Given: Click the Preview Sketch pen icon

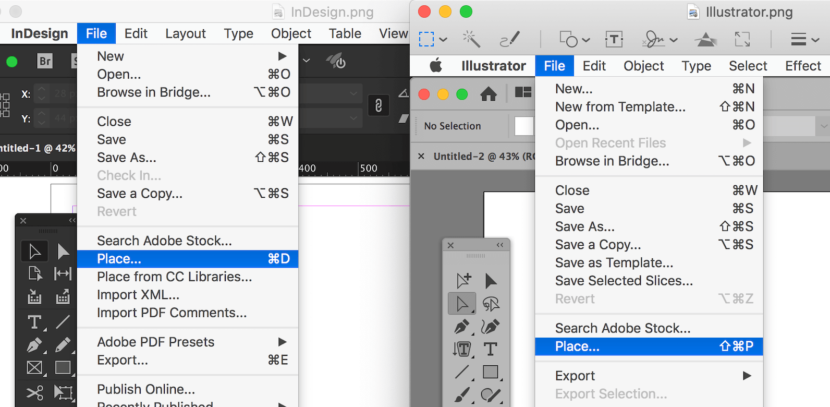Looking at the screenshot, I should 510,39.
